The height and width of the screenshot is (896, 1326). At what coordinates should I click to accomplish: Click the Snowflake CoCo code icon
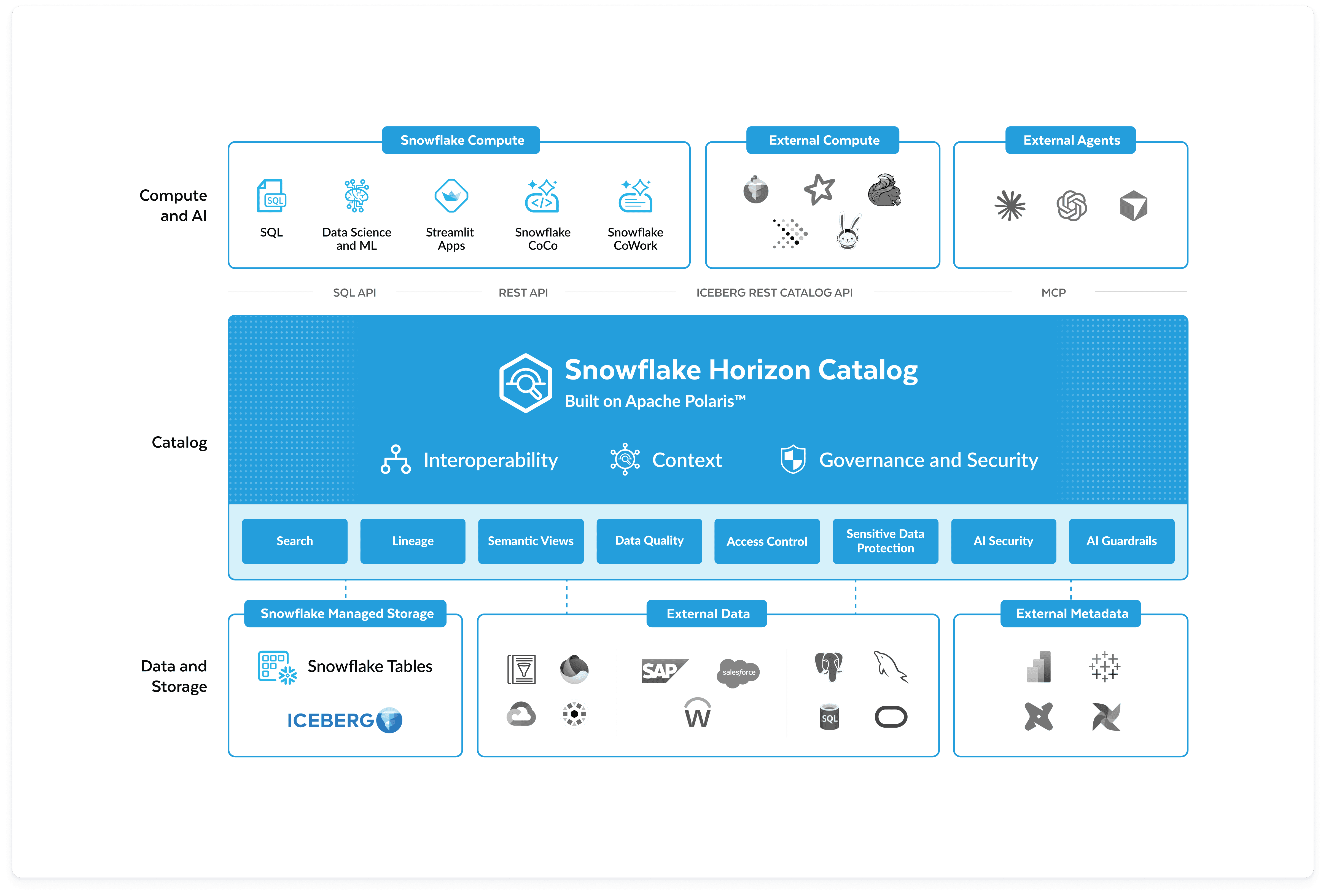tap(542, 196)
